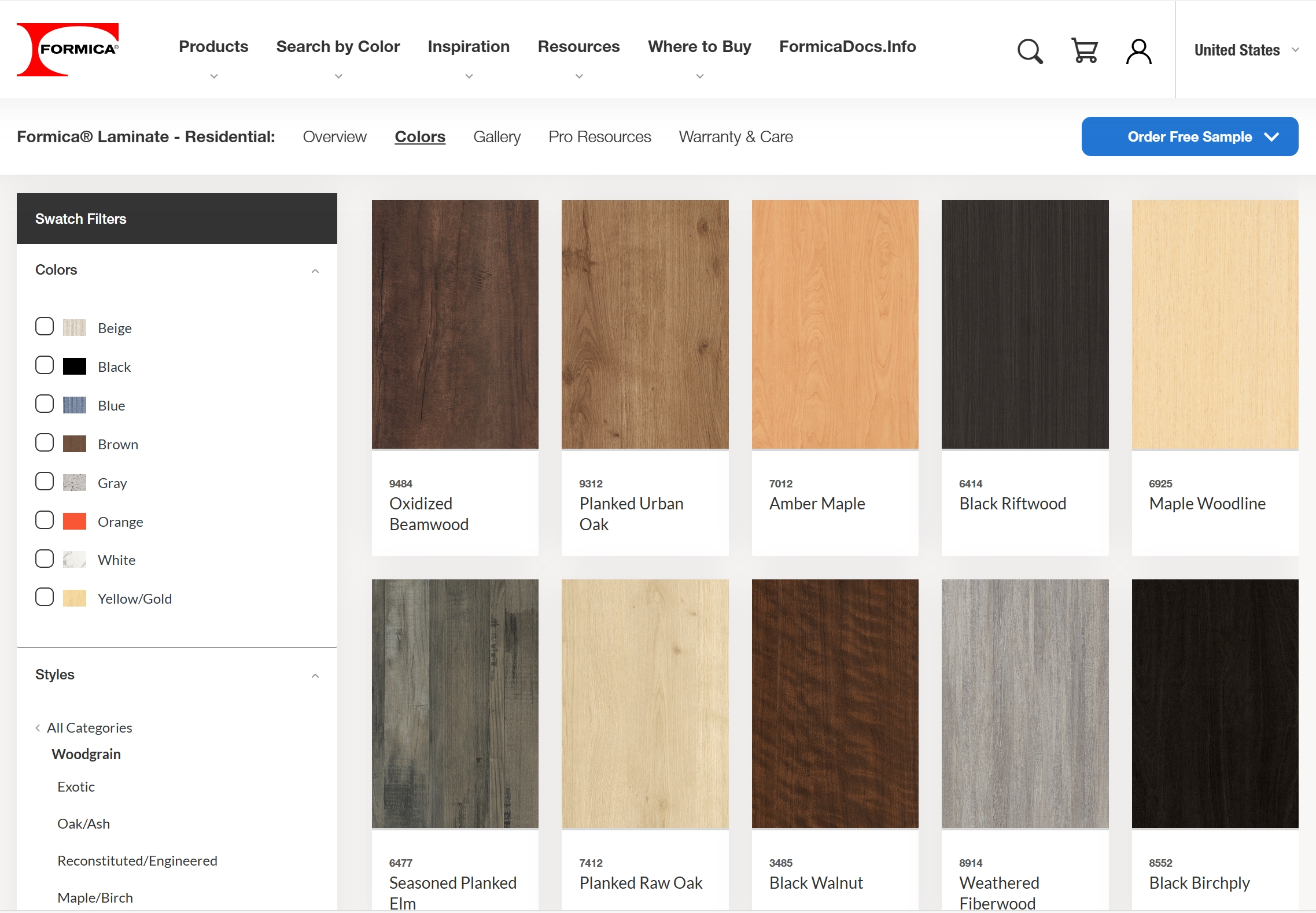Filter by Exotic style
Image resolution: width=1316 pixels, height=913 pixels.
[x=76, y=786]
